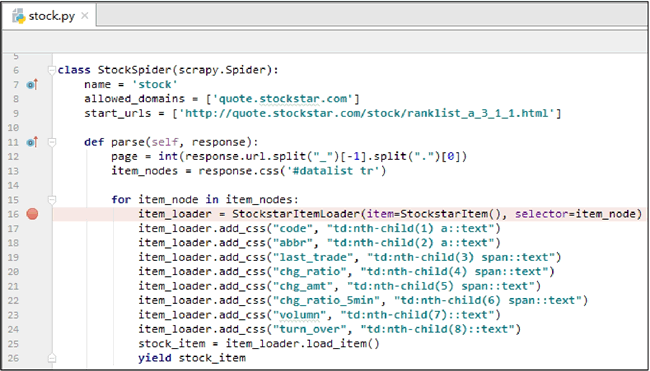Click override marker icon beside line 7
The height and width of the screenshot is (371, 650).
click(32, 85)
